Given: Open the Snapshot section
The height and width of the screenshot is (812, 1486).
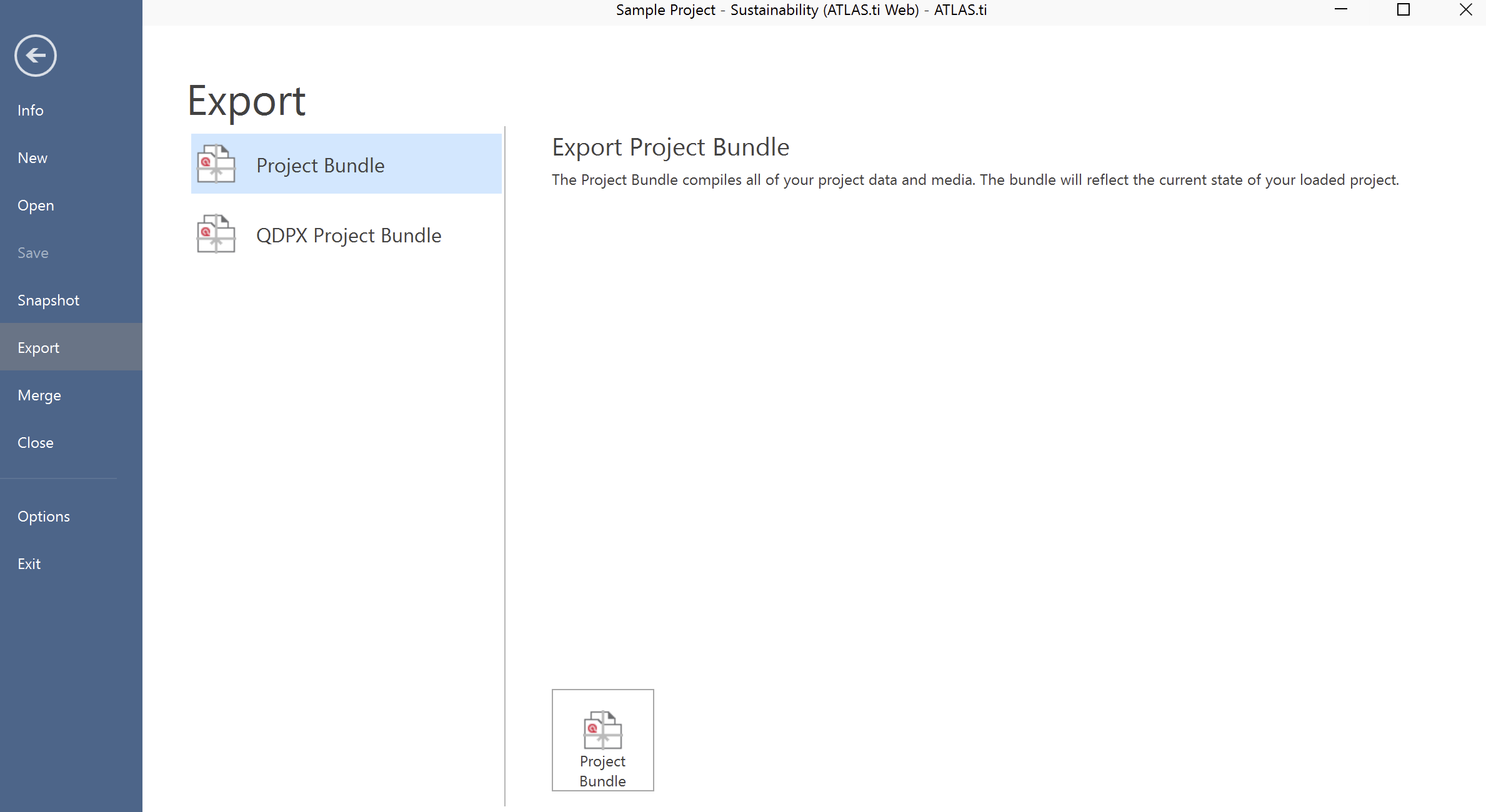Looking at the screenshot, I should coord(48,300).
